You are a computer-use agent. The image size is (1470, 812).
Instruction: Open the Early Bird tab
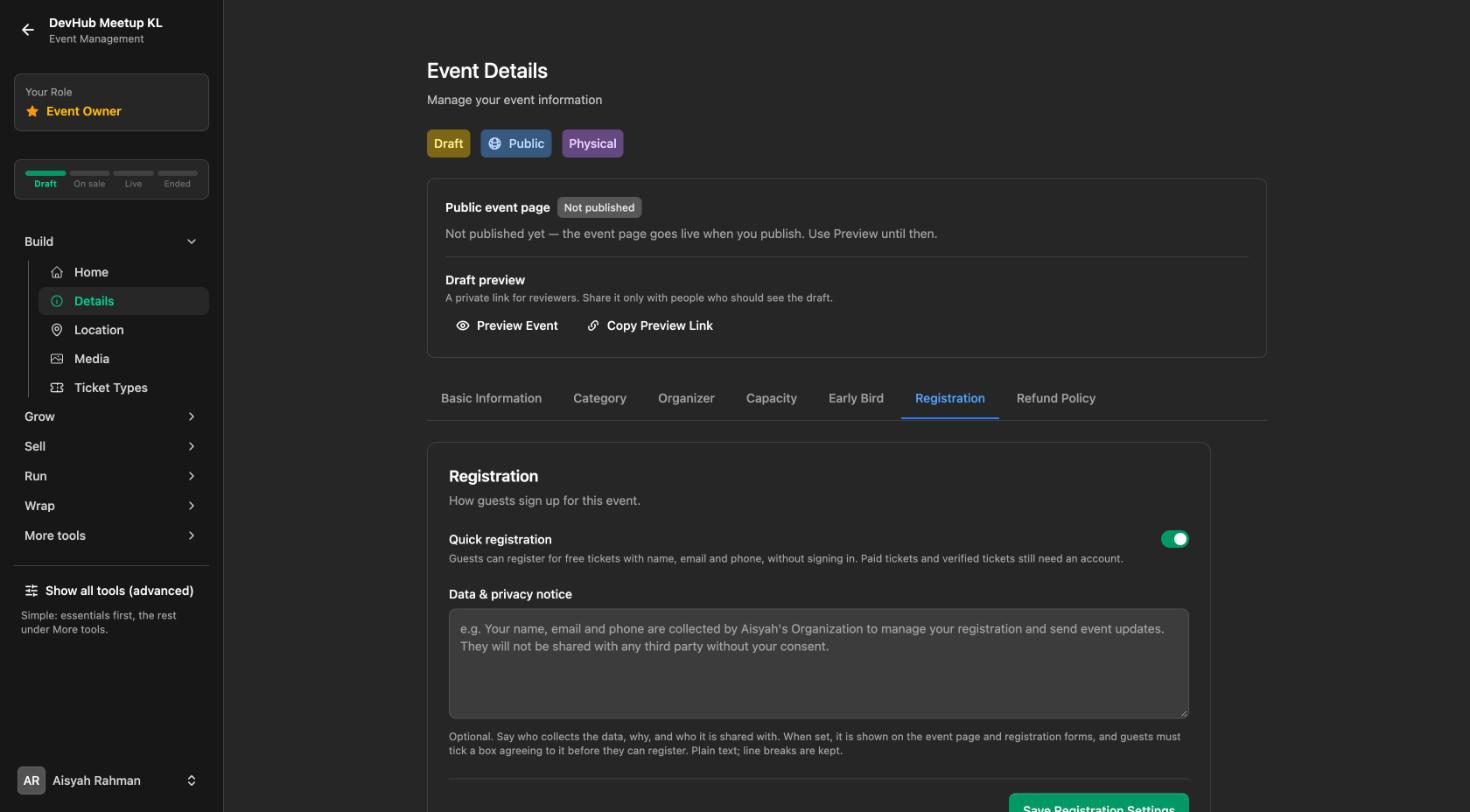856,398
